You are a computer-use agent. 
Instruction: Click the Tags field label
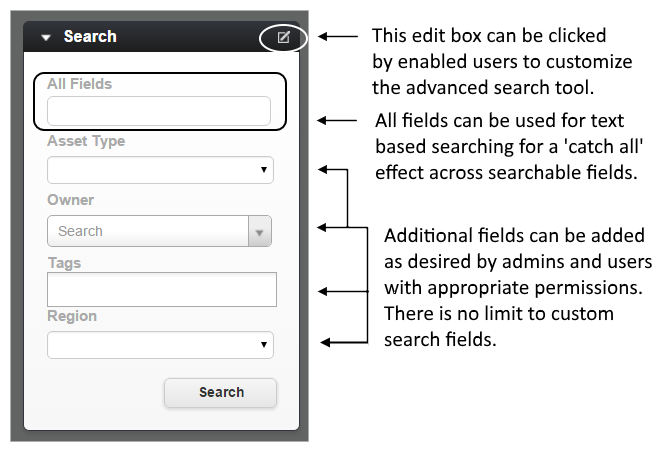click(x=64, y=263)
